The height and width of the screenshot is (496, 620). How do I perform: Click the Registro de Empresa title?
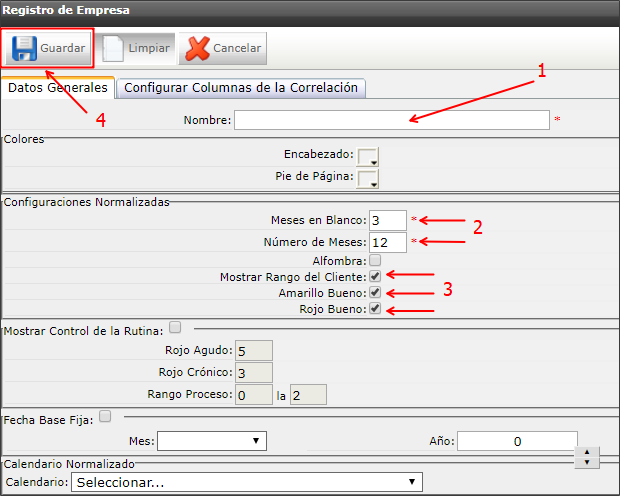(x=66, y=10)
